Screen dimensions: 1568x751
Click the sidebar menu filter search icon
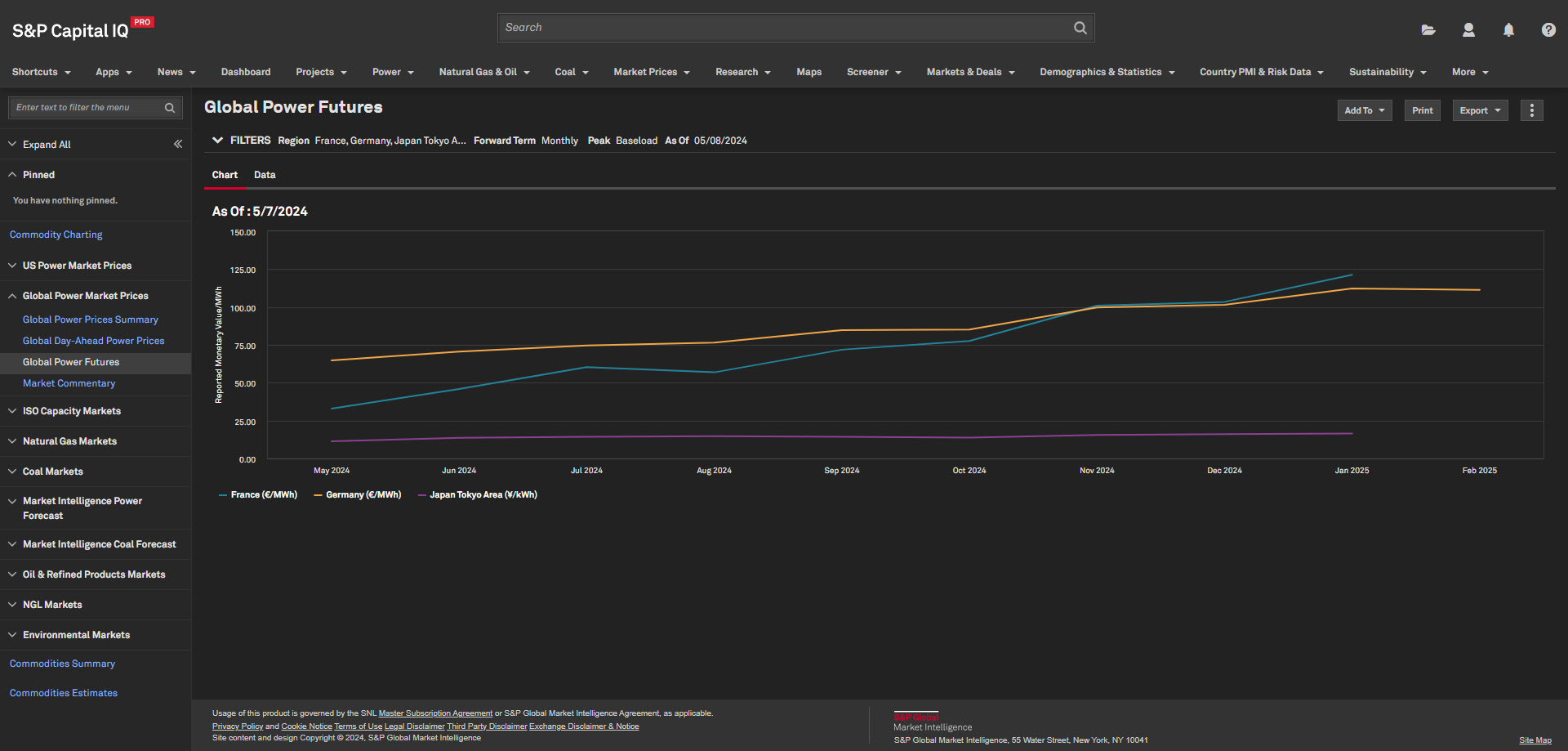point(170,108)
